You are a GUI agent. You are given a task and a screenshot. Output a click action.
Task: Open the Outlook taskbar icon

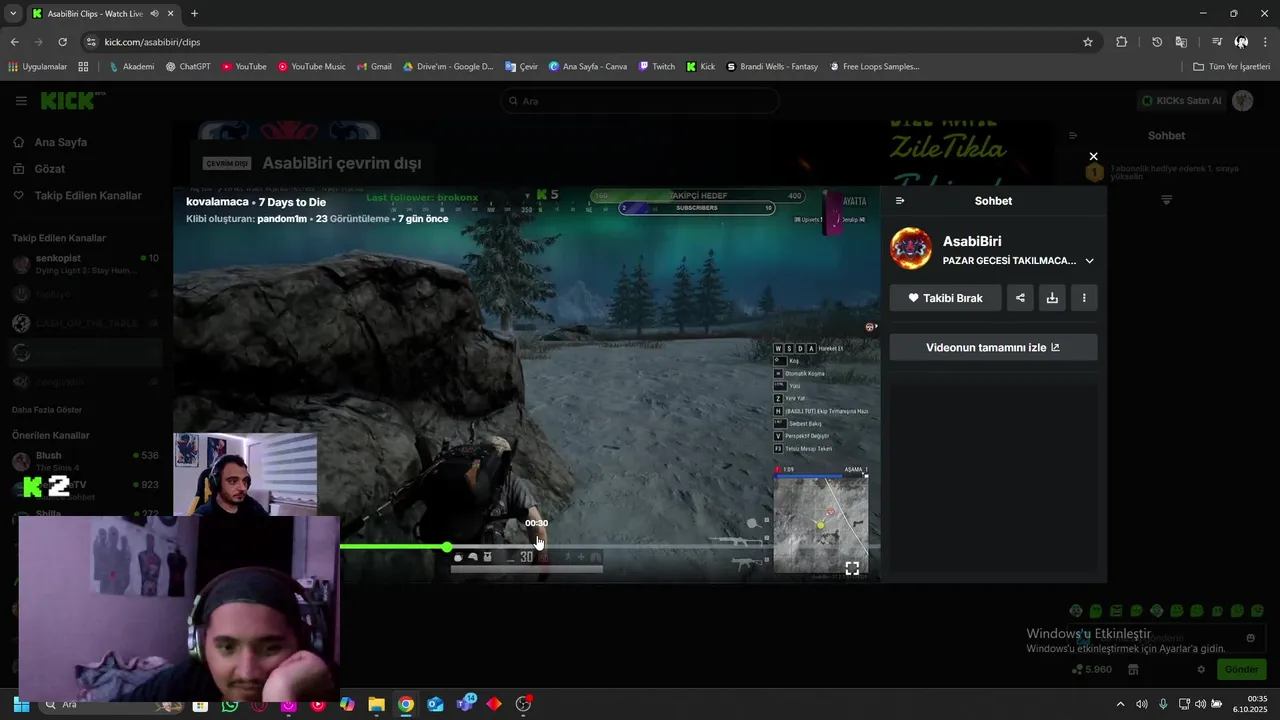[x=435, y=704]
